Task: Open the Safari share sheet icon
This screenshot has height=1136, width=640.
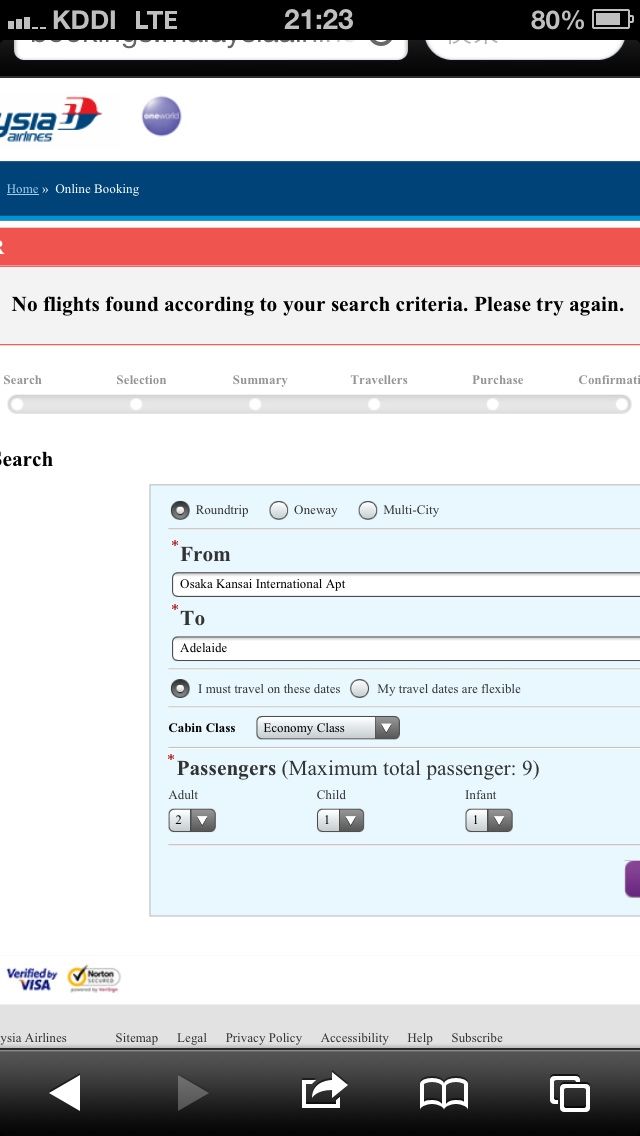Action: coord(323,1090)
